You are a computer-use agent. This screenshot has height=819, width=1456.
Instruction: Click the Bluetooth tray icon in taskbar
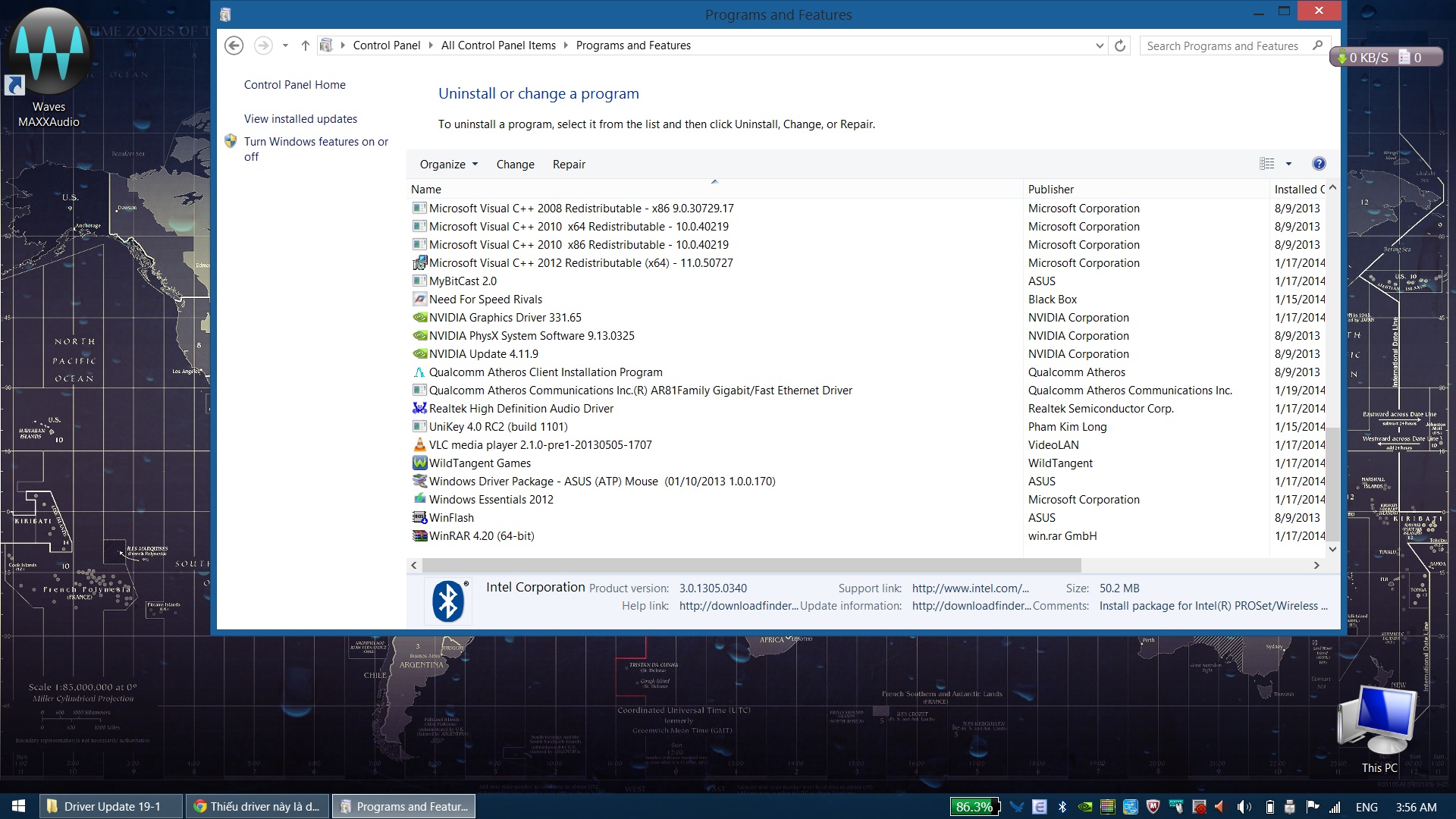click(x=1062, y=807)
